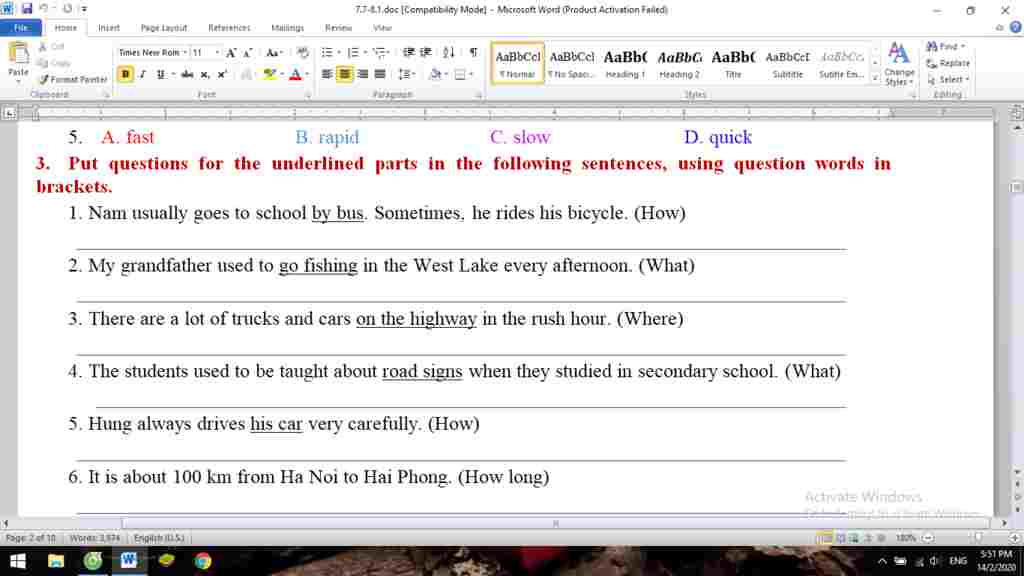Expand the Times New Roman font dropdown

click(185, 52)
